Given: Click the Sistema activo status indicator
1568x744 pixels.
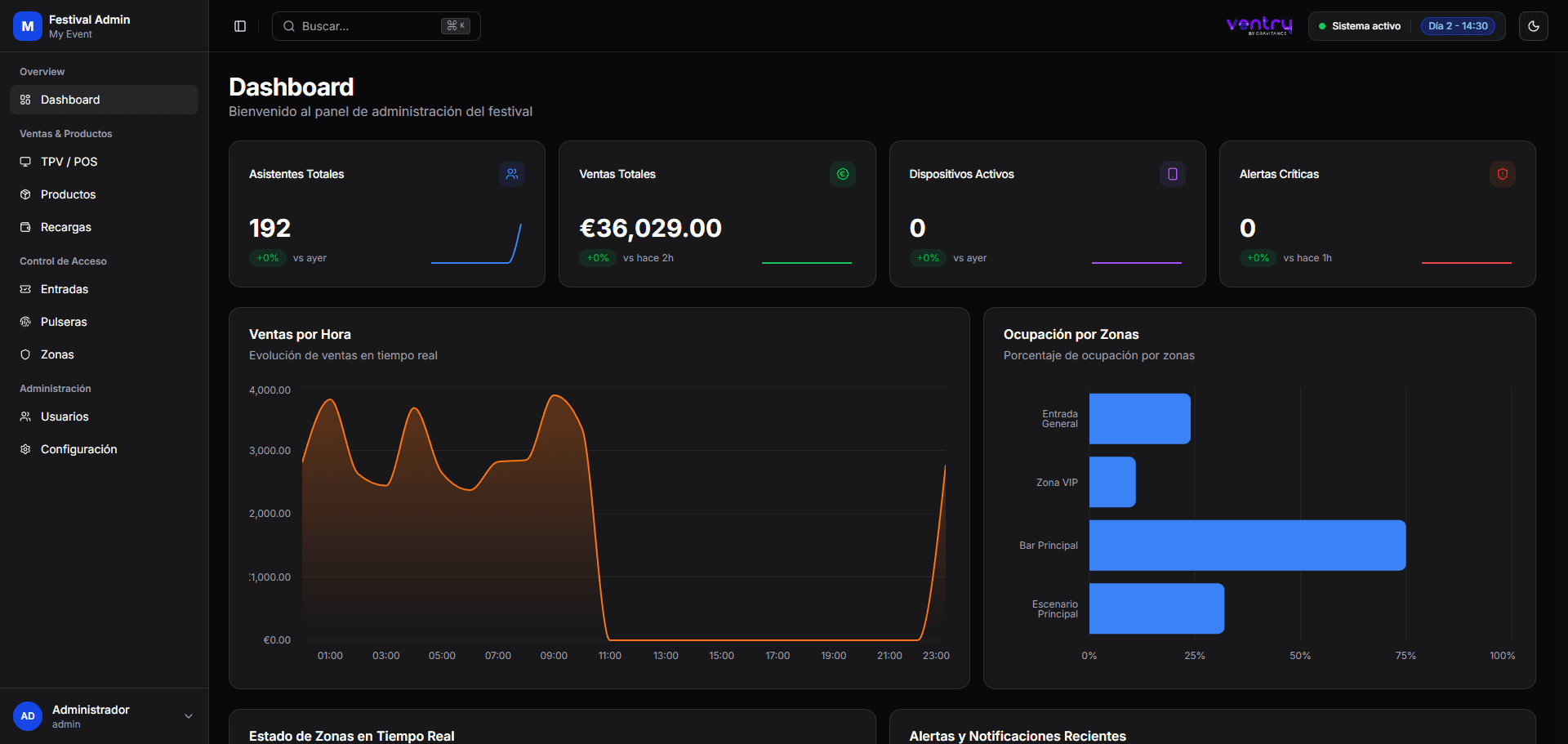Looking at the screenshot, I should point(1359,26).
